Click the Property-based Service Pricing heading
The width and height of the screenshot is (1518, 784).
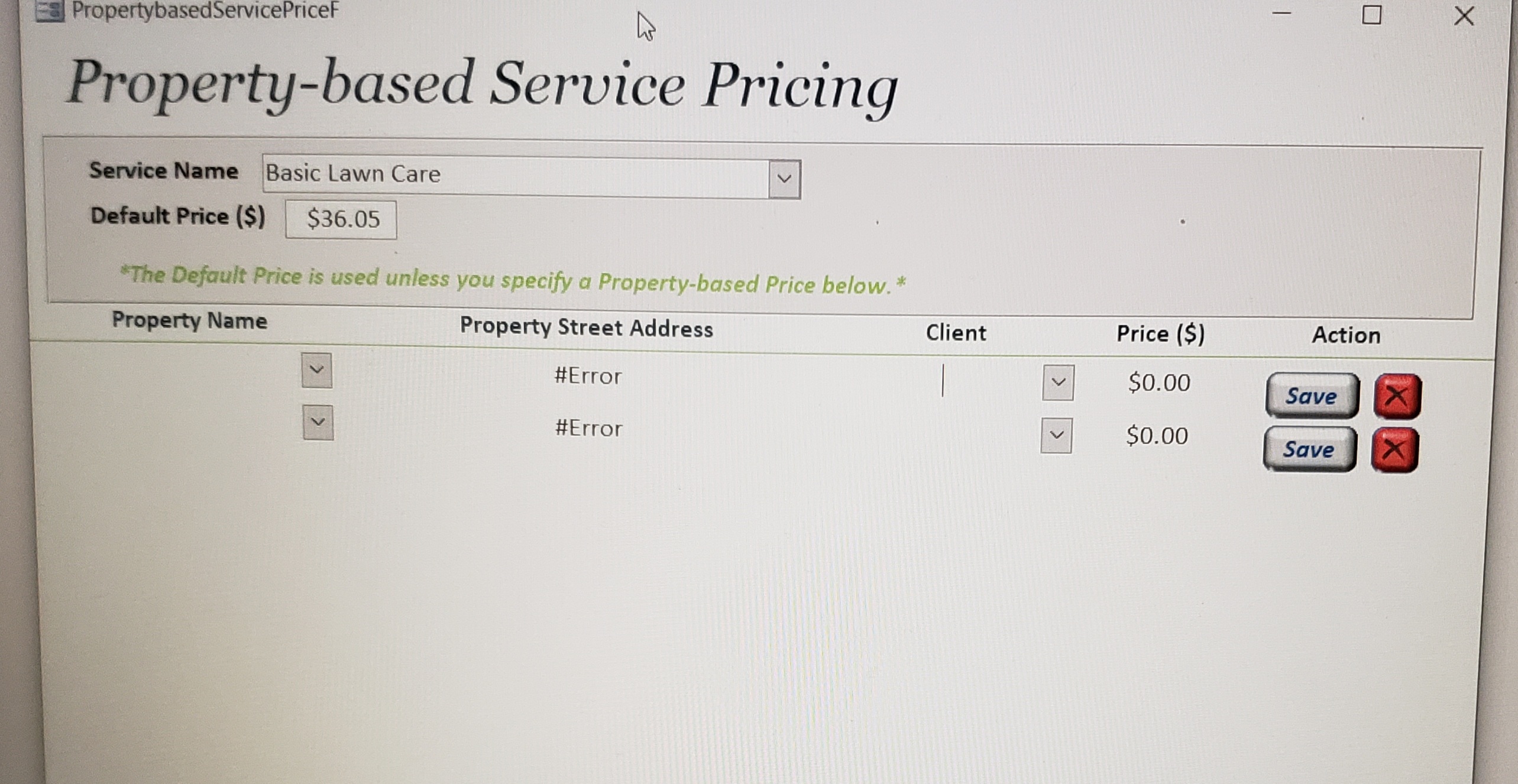[x=482, y=87]
